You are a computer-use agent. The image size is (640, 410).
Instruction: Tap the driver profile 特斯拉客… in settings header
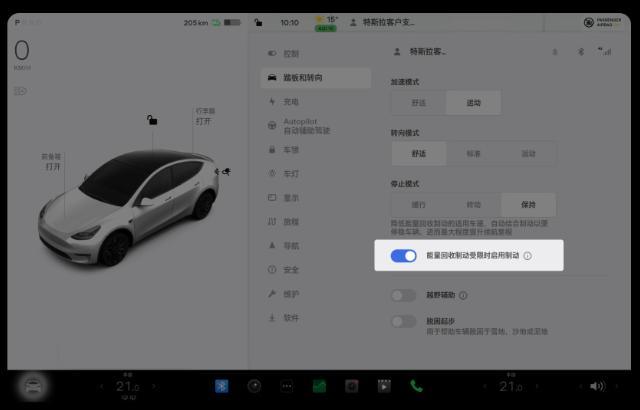click(x=420, y=52)
